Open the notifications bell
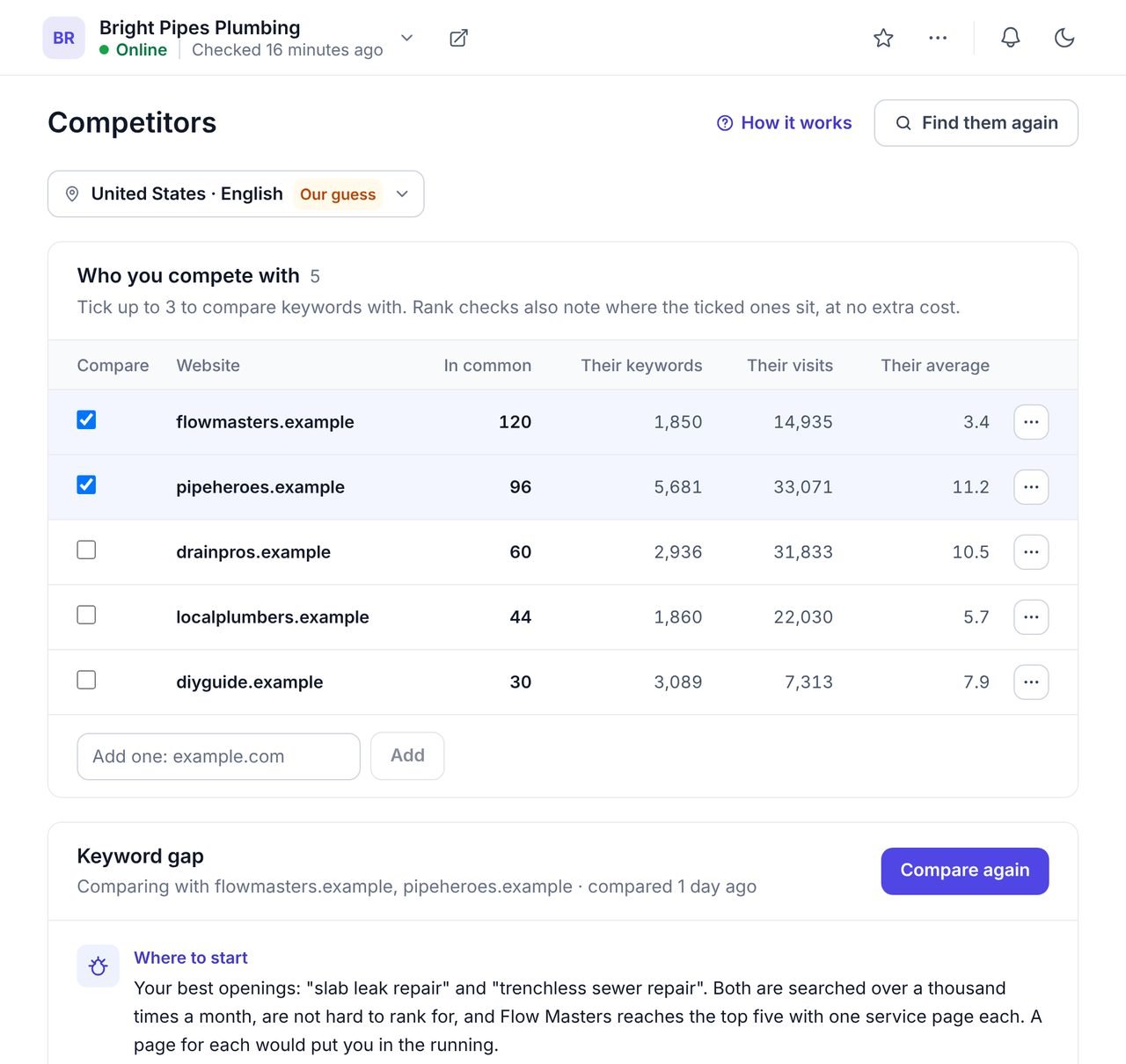The height and width of the screenshot is (1064, 1126). click(1011, 38)
